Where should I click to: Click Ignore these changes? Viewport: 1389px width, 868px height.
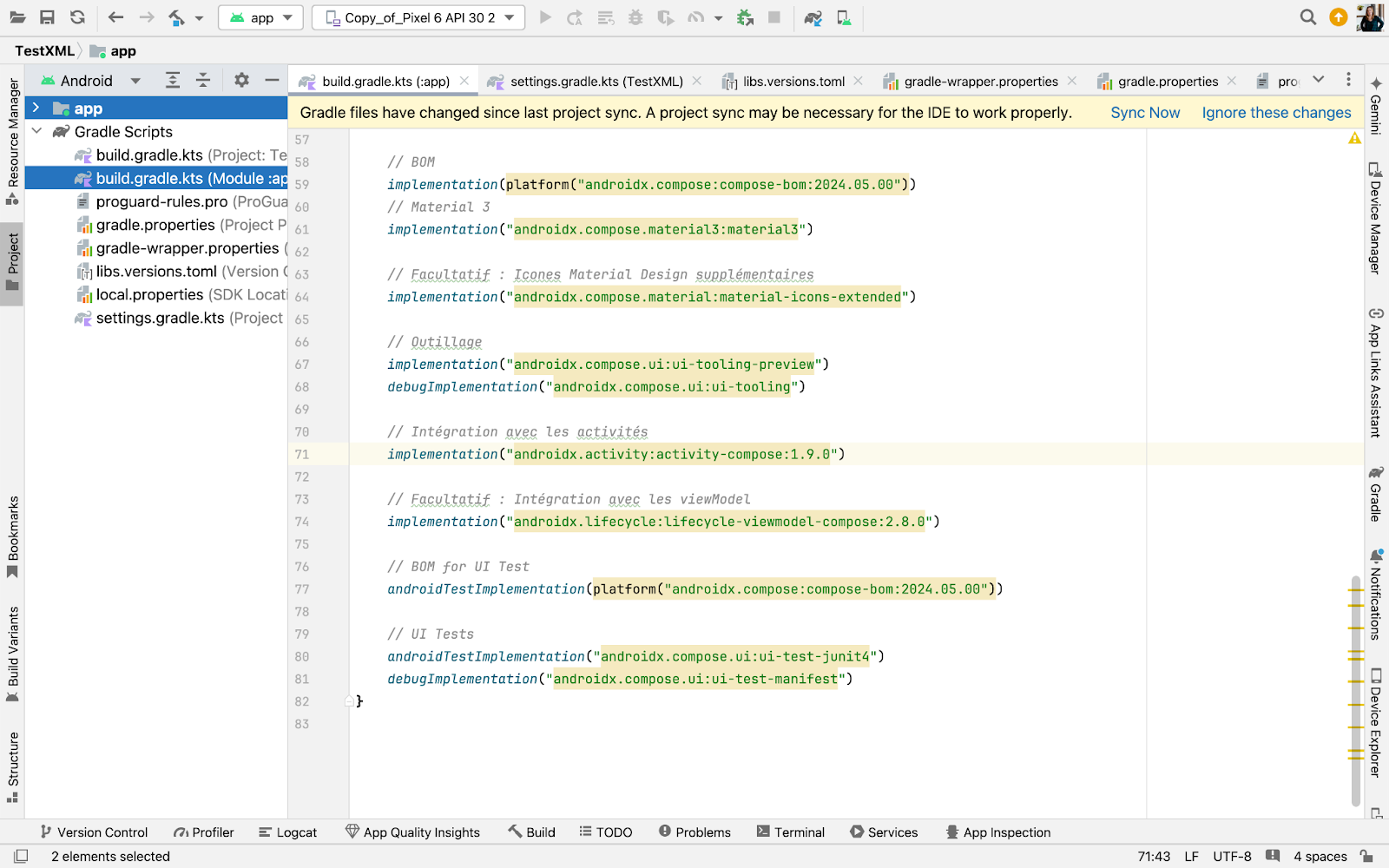(x=1275, y=112)
